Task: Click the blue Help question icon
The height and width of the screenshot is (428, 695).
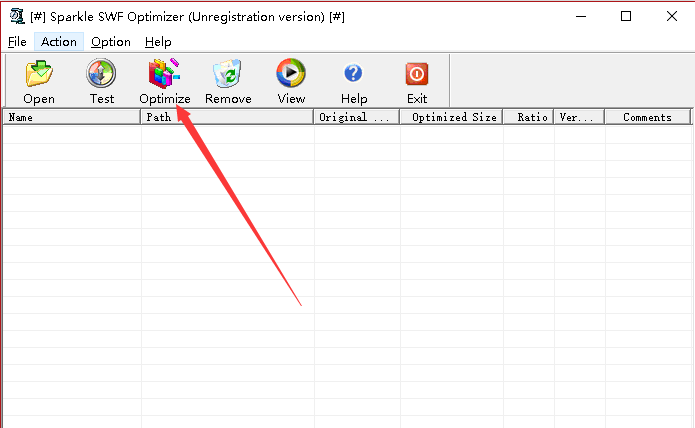Action: click(353, 73)
